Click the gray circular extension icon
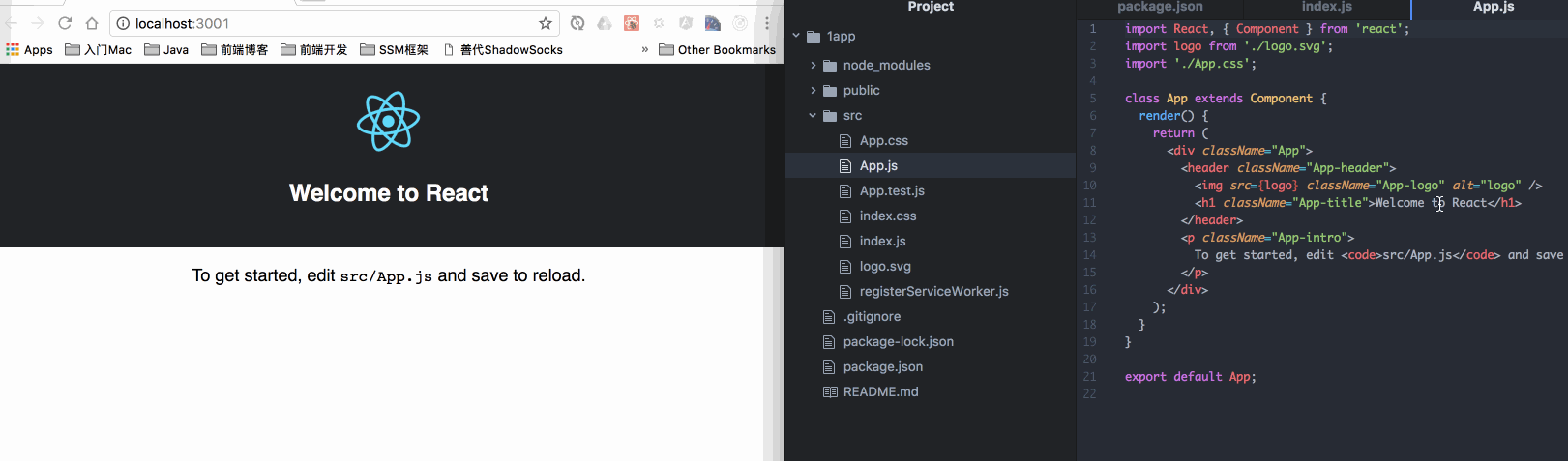 pyautogui.click(x=740, y=23)
